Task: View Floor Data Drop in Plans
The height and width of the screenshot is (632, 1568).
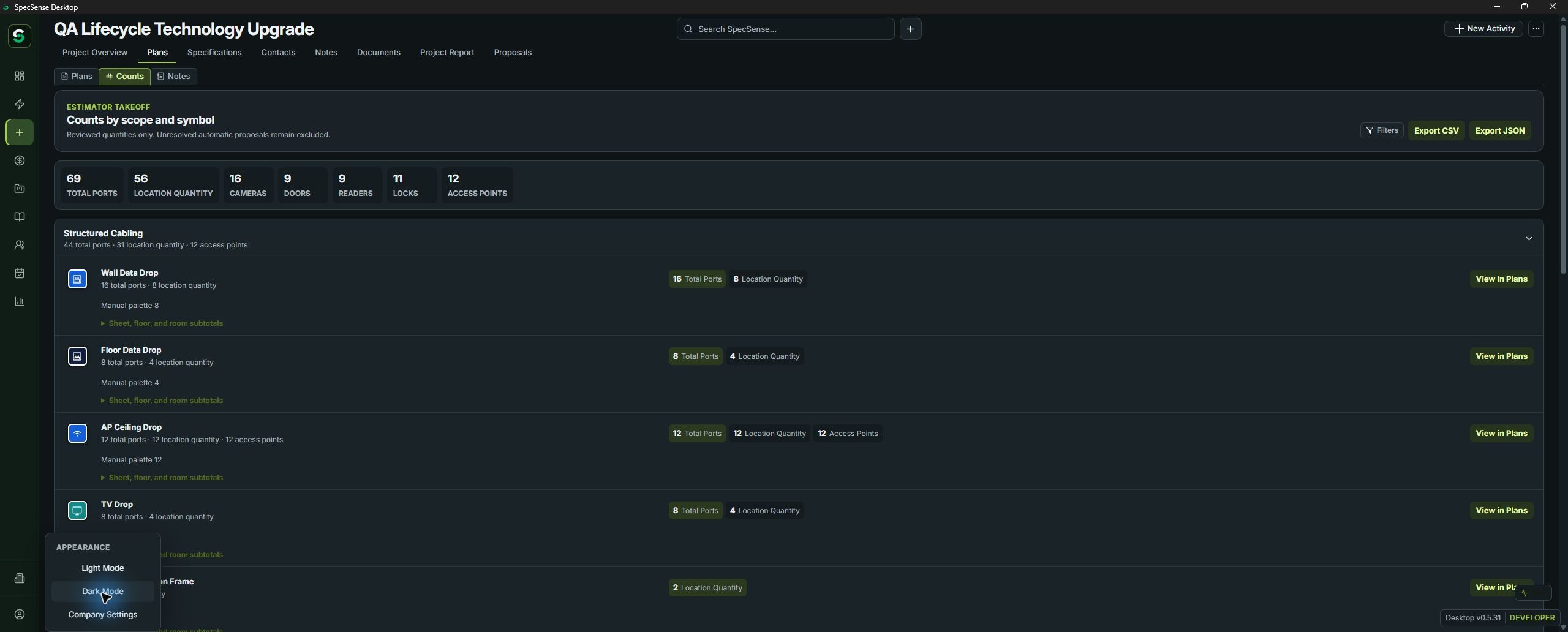Action: 1501,356
